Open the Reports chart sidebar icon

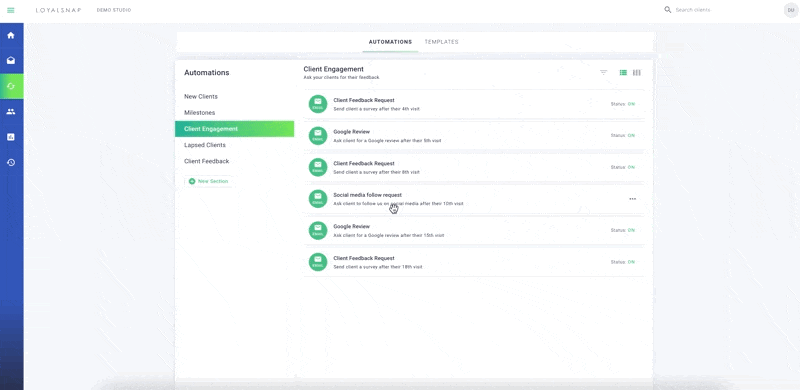pos(11,137)
